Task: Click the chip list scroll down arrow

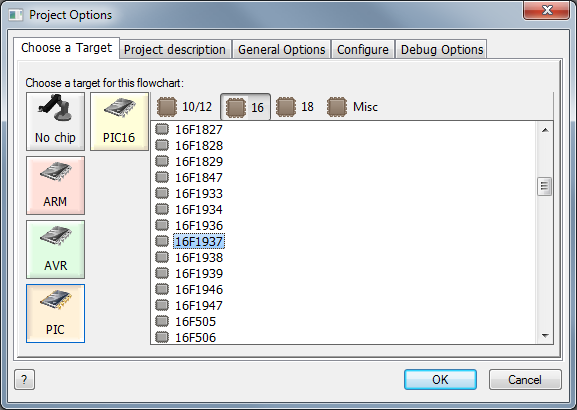Action: 545,335
